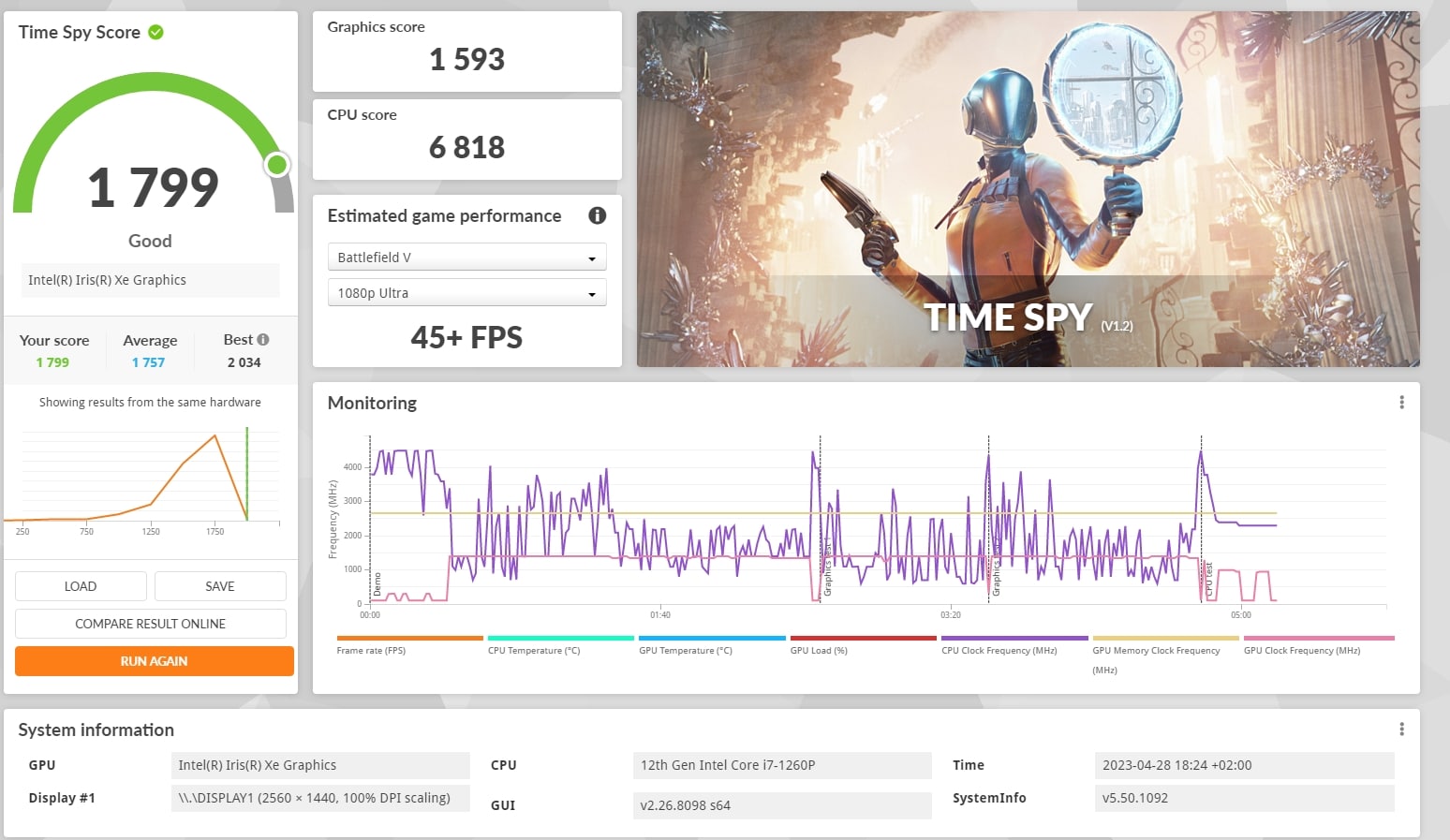Open the Monitoring panel three-dot menu
Image resolution: width=1450 pixels, height=840 pixels.
(x=1401, y=403)
